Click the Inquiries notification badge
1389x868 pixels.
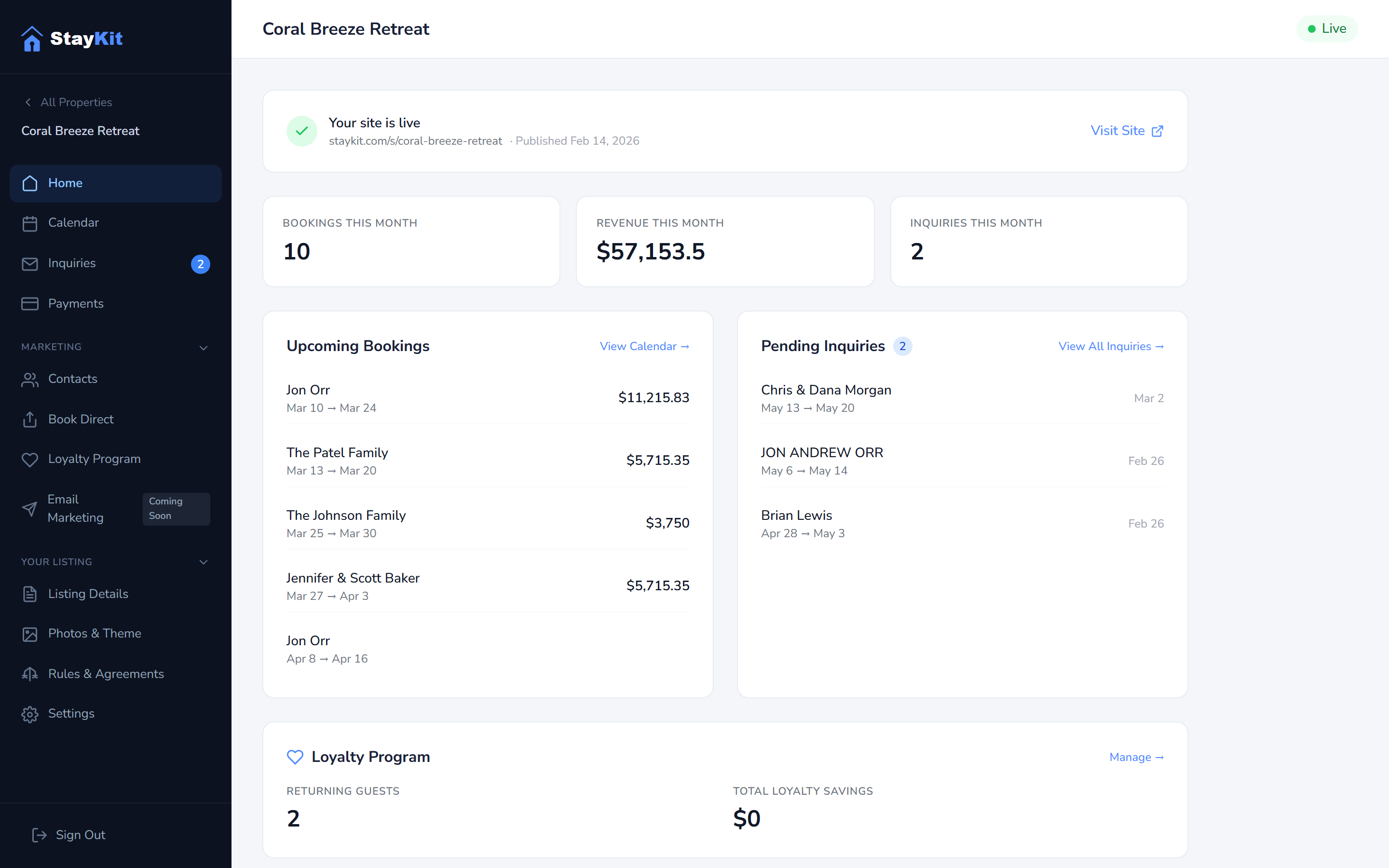click(x=200, y=264)
